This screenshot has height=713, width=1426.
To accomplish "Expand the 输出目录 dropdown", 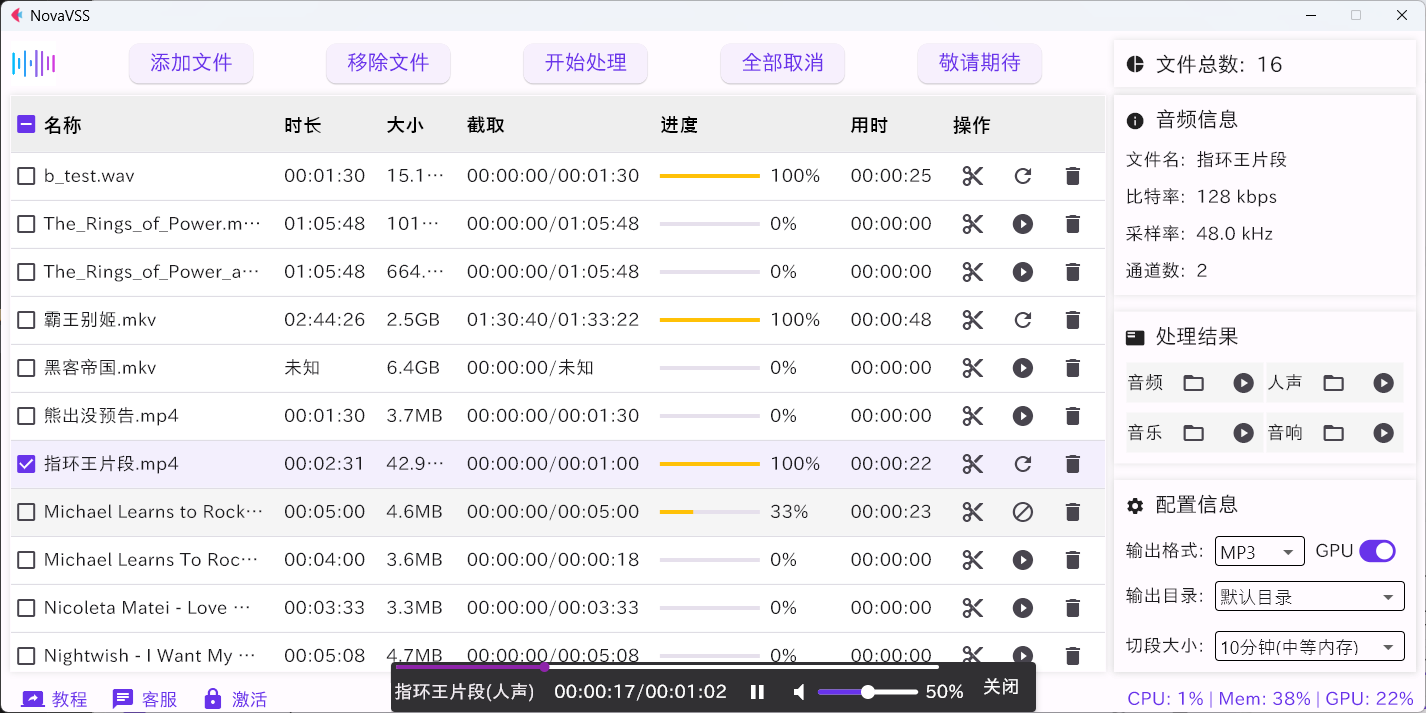I will click(1309, 597).
